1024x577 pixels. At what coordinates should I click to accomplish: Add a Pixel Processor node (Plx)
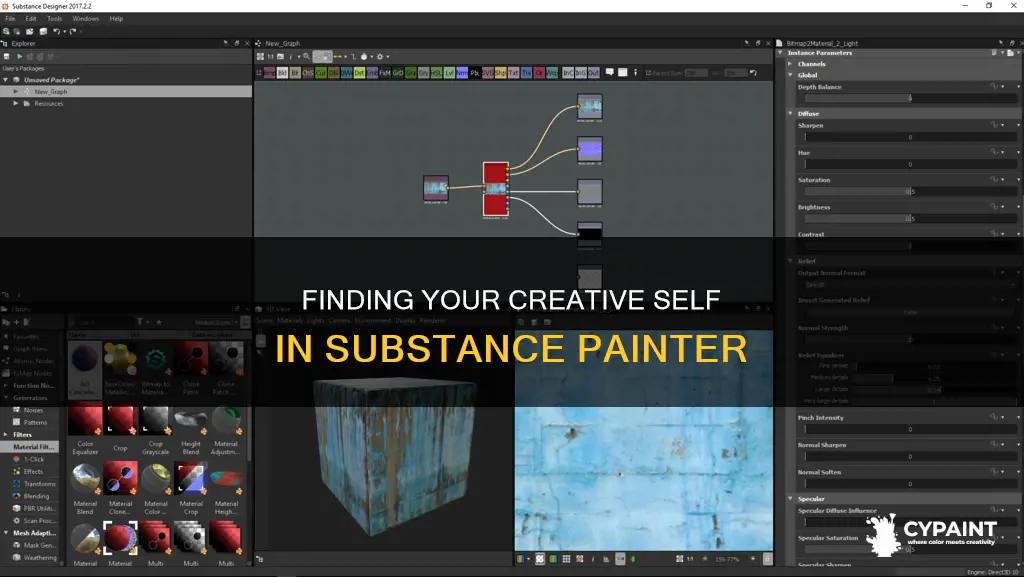[475, 73]
